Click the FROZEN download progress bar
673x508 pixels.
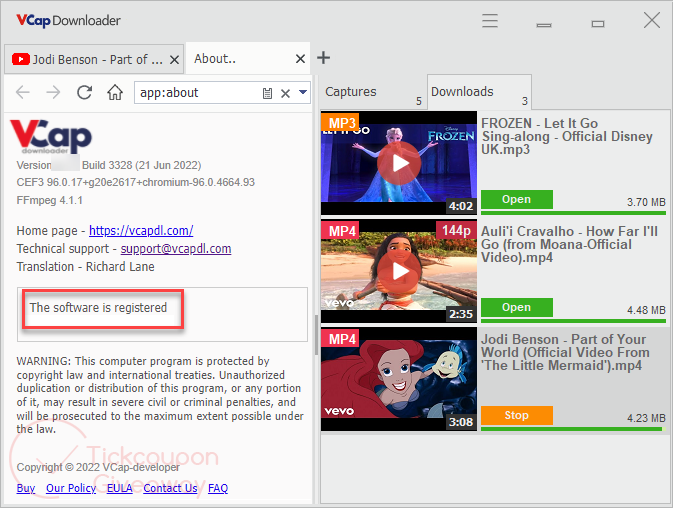(573, 213)
